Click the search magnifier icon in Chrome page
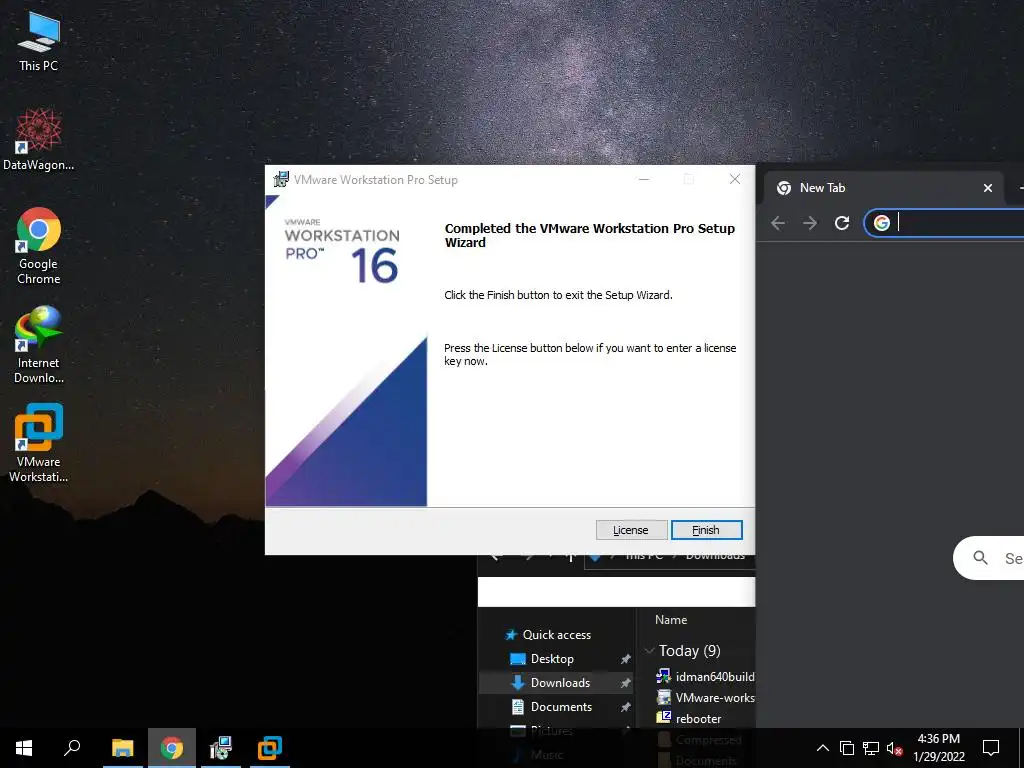Image resolution: width=1024 pixels, height=768 pixels. tap(980, 558)
